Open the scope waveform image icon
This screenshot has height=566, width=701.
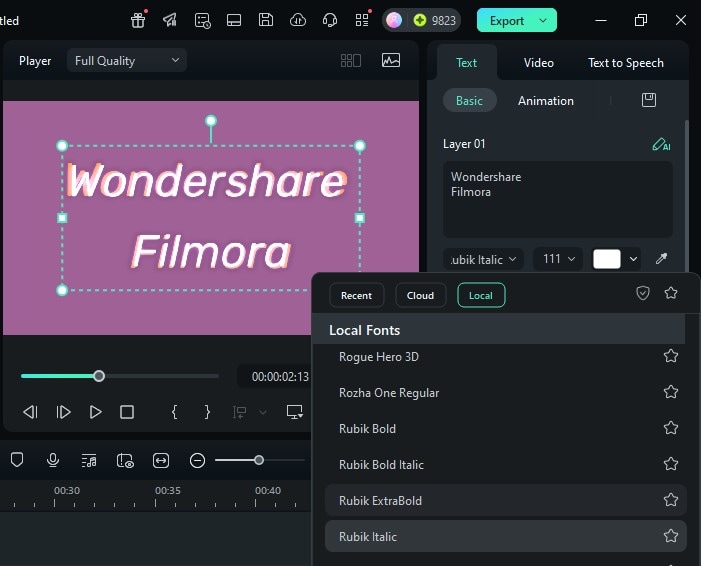tap(391, 60)
